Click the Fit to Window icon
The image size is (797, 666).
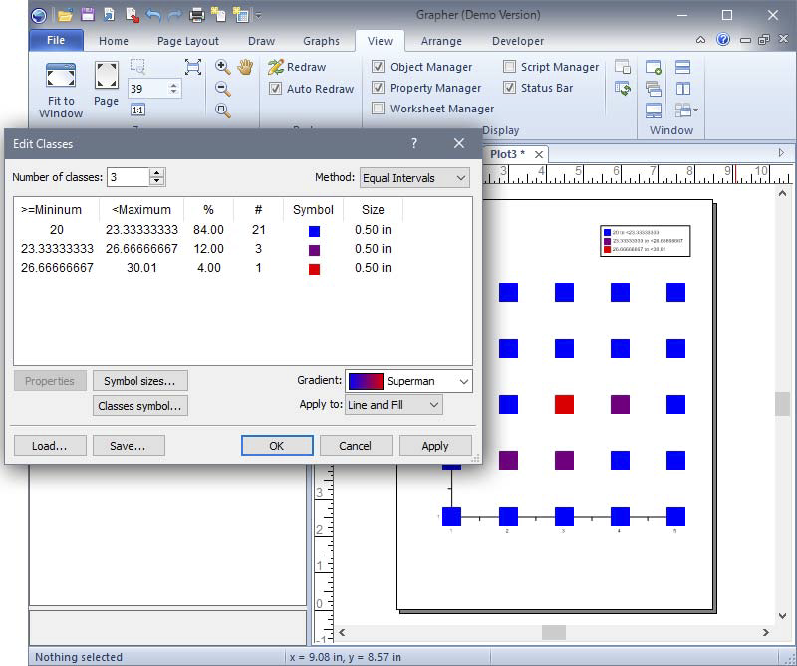pos(61,76)
